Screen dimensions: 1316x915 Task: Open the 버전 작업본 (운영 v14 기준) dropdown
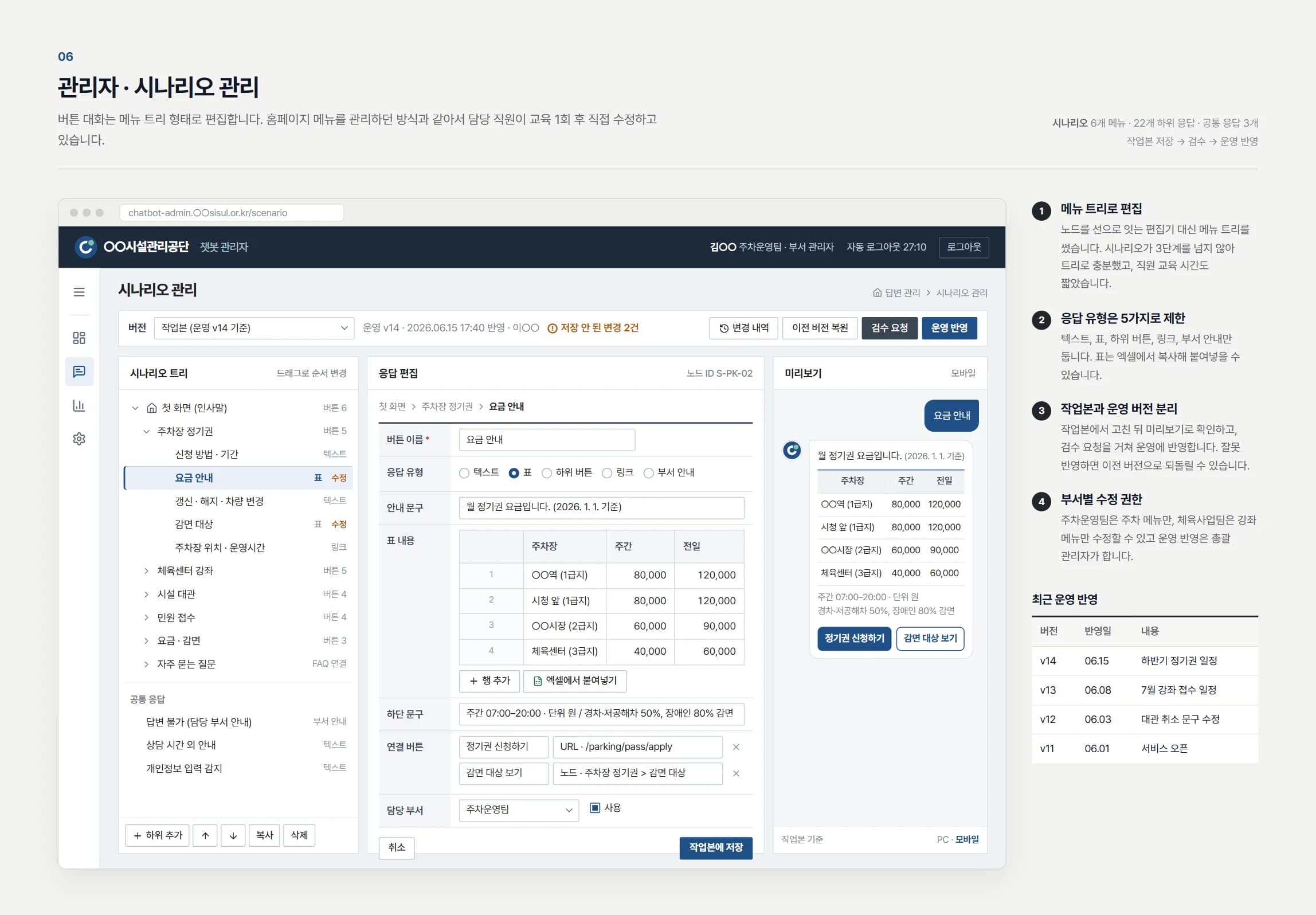coord(254,328)
